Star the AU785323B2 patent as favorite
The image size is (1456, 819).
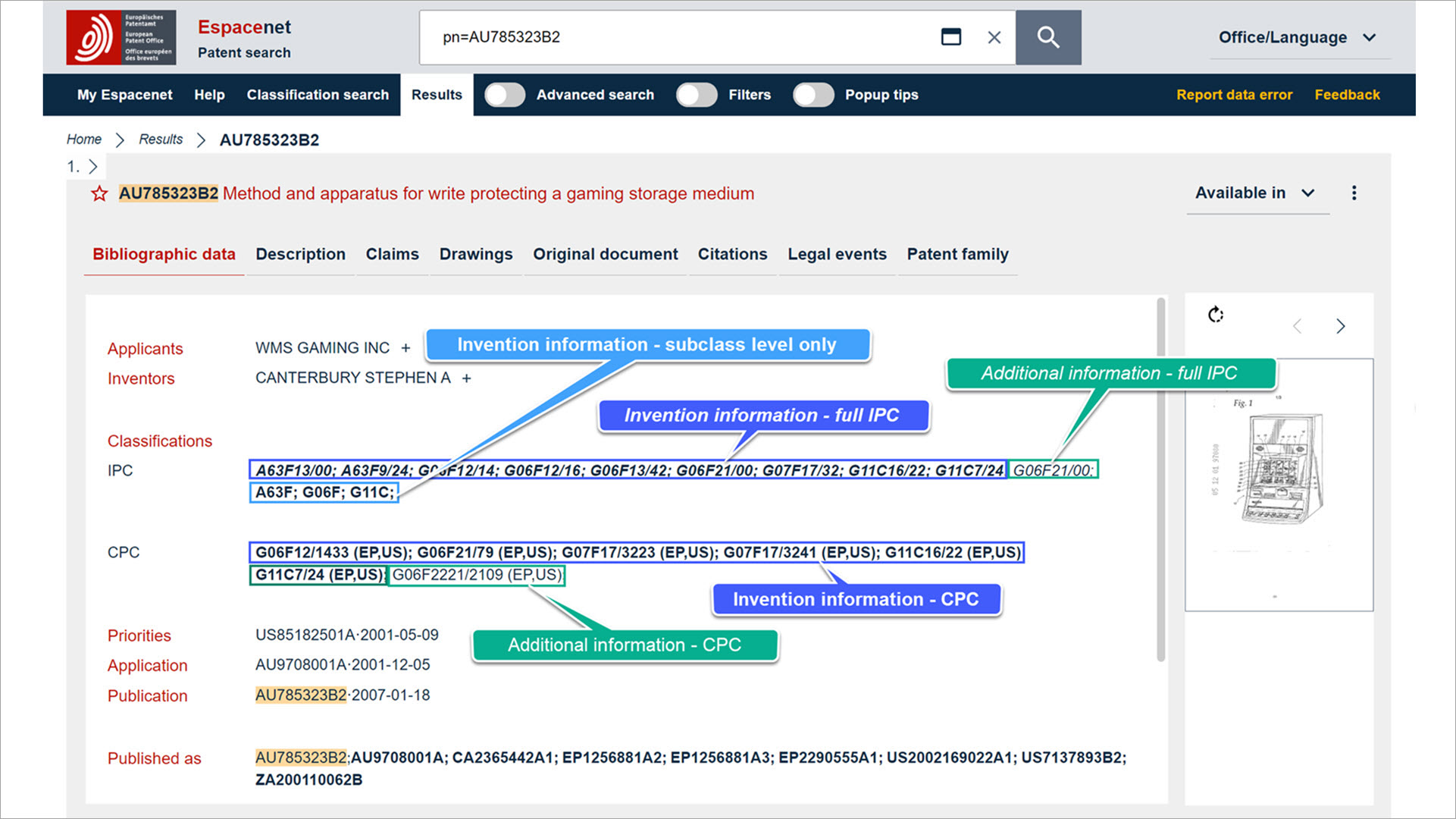(x=99, y=194)
